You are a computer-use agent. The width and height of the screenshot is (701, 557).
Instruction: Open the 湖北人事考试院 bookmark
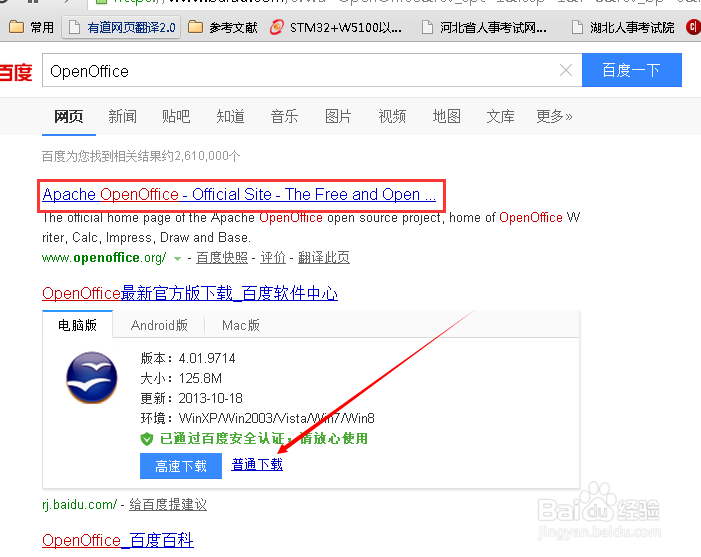(623, 28)
